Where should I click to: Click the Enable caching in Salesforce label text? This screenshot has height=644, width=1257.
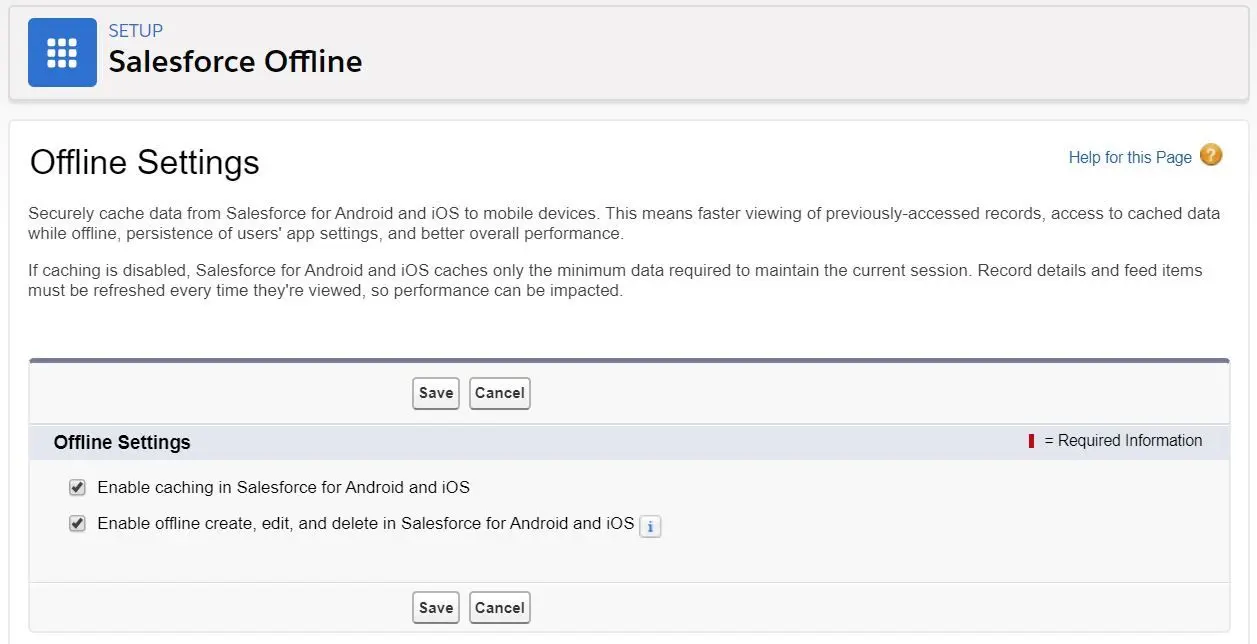click(x=283, y=488)
